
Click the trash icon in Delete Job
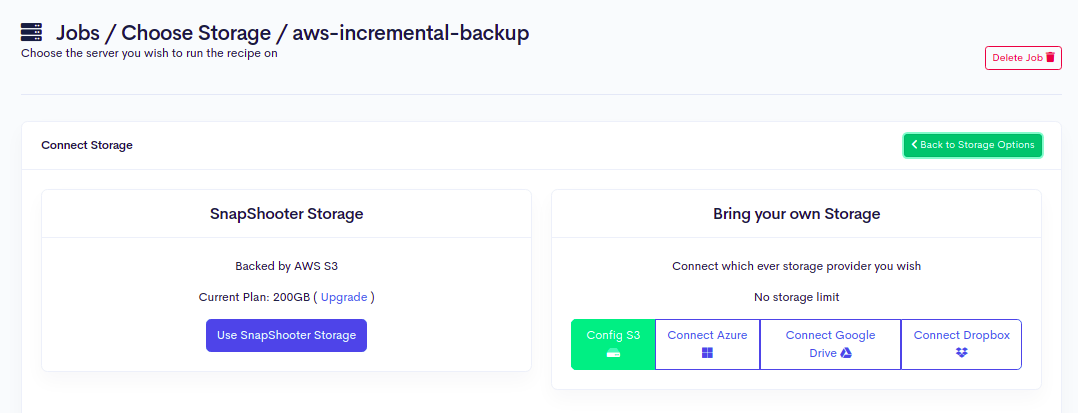pos(1050,58)
